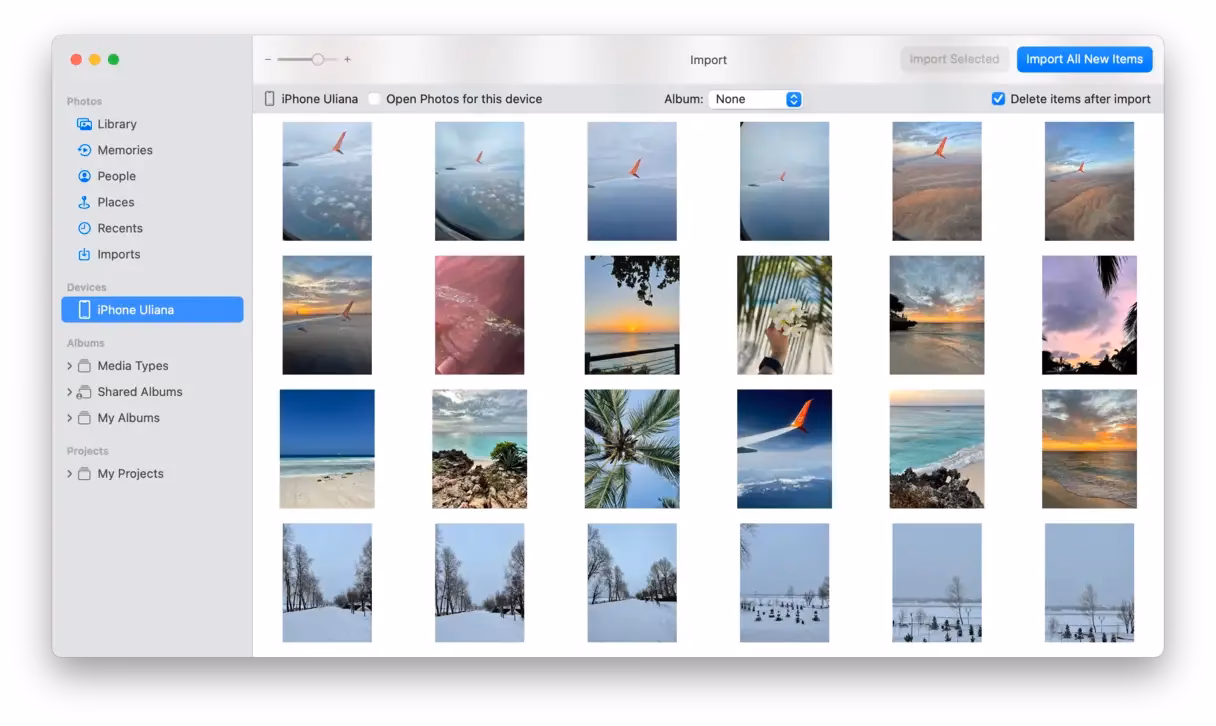Enable Open Photos for this device
This screenshot has height=726, width=1216.
coord(375,98)
